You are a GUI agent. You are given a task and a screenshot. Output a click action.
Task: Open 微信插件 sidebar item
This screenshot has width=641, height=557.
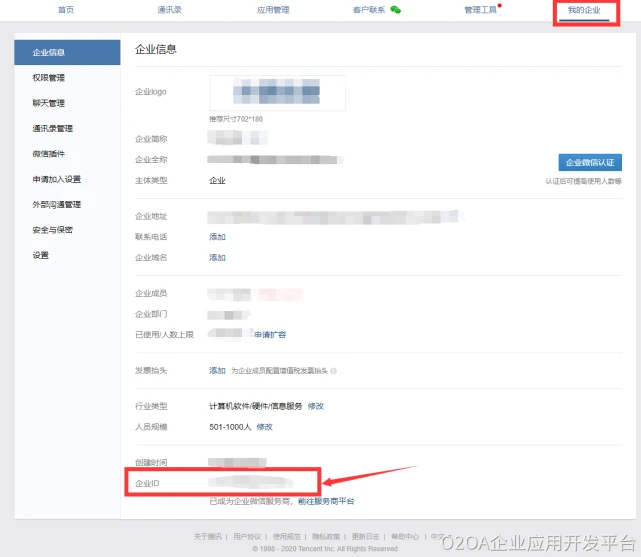[49, 154]
